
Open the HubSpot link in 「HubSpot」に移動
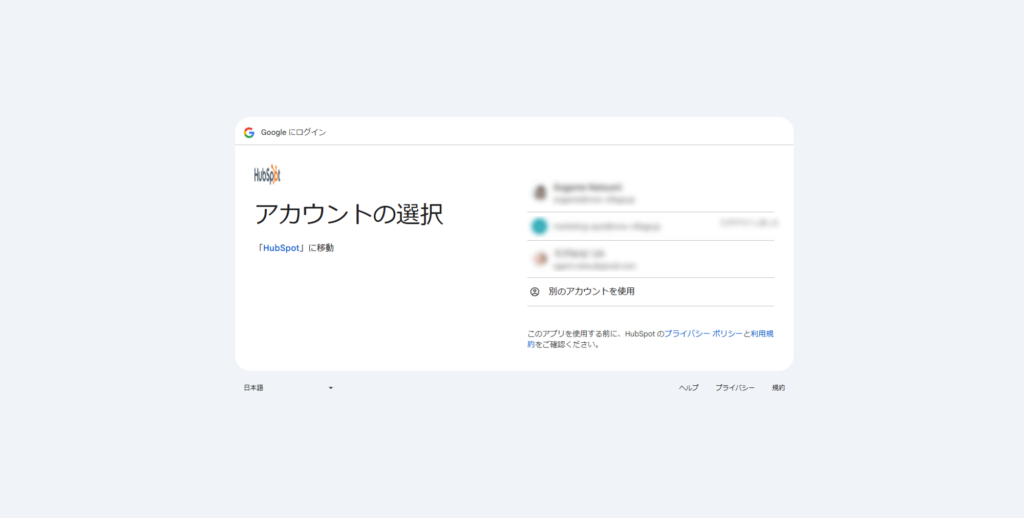tap(281, 248)
